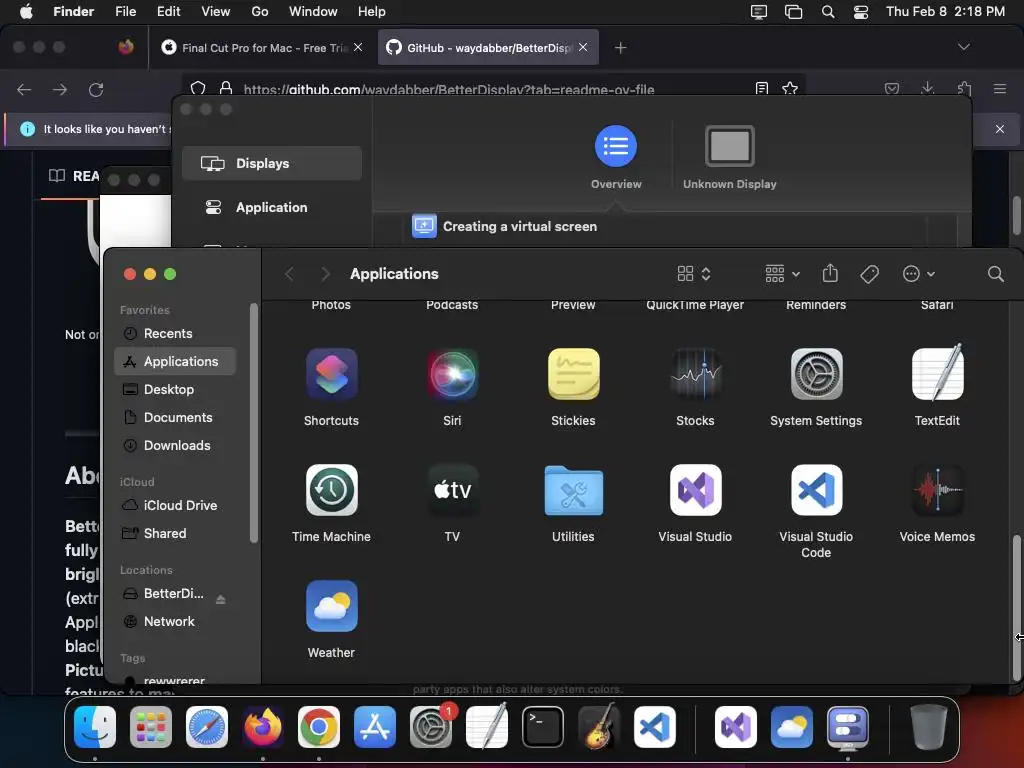Select Visual Studio Code in the Finder window
The height and width of the screenshot is (768, 1024).
(816, 490)
